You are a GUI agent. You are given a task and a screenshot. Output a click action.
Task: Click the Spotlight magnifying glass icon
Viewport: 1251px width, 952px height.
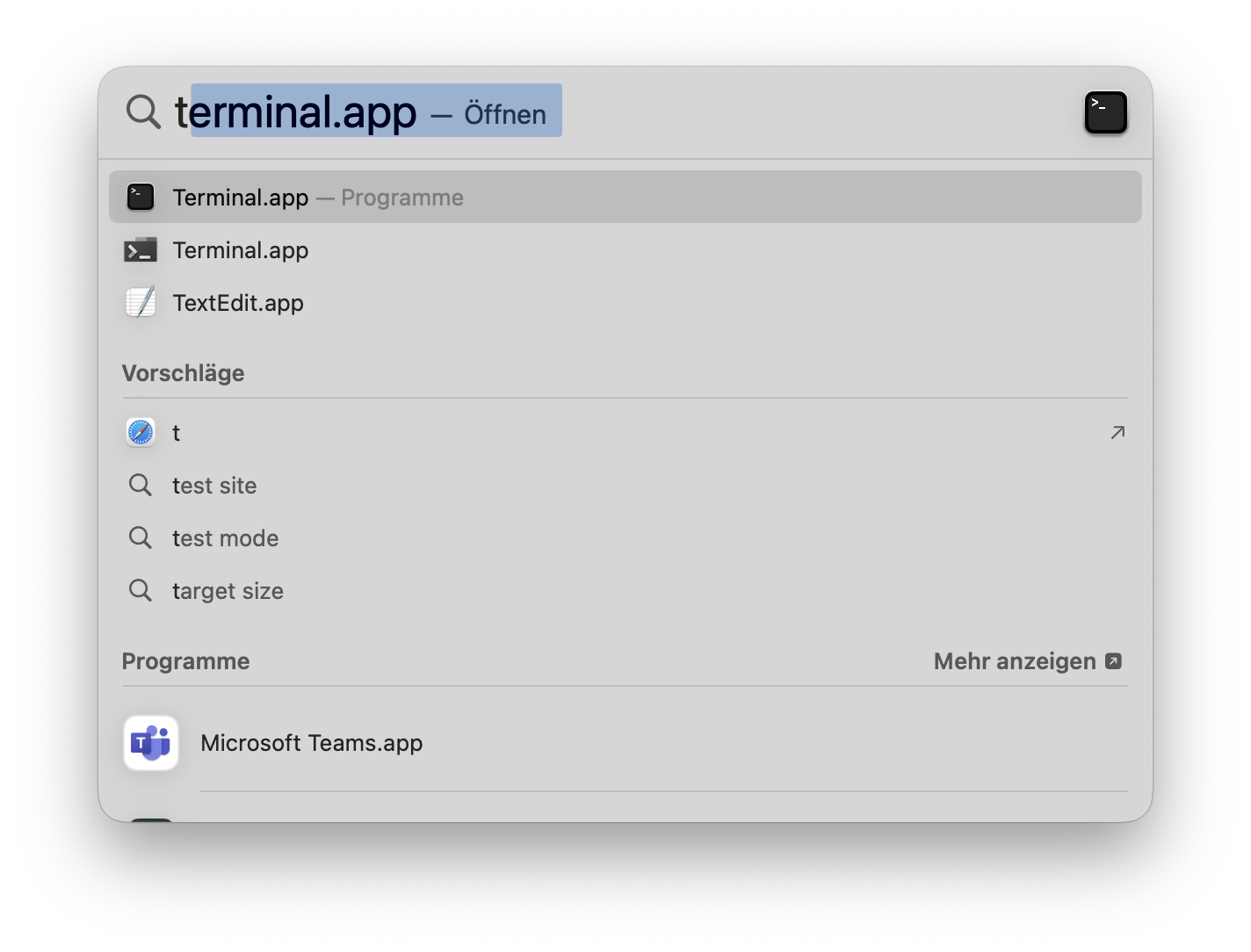[143, 112]
